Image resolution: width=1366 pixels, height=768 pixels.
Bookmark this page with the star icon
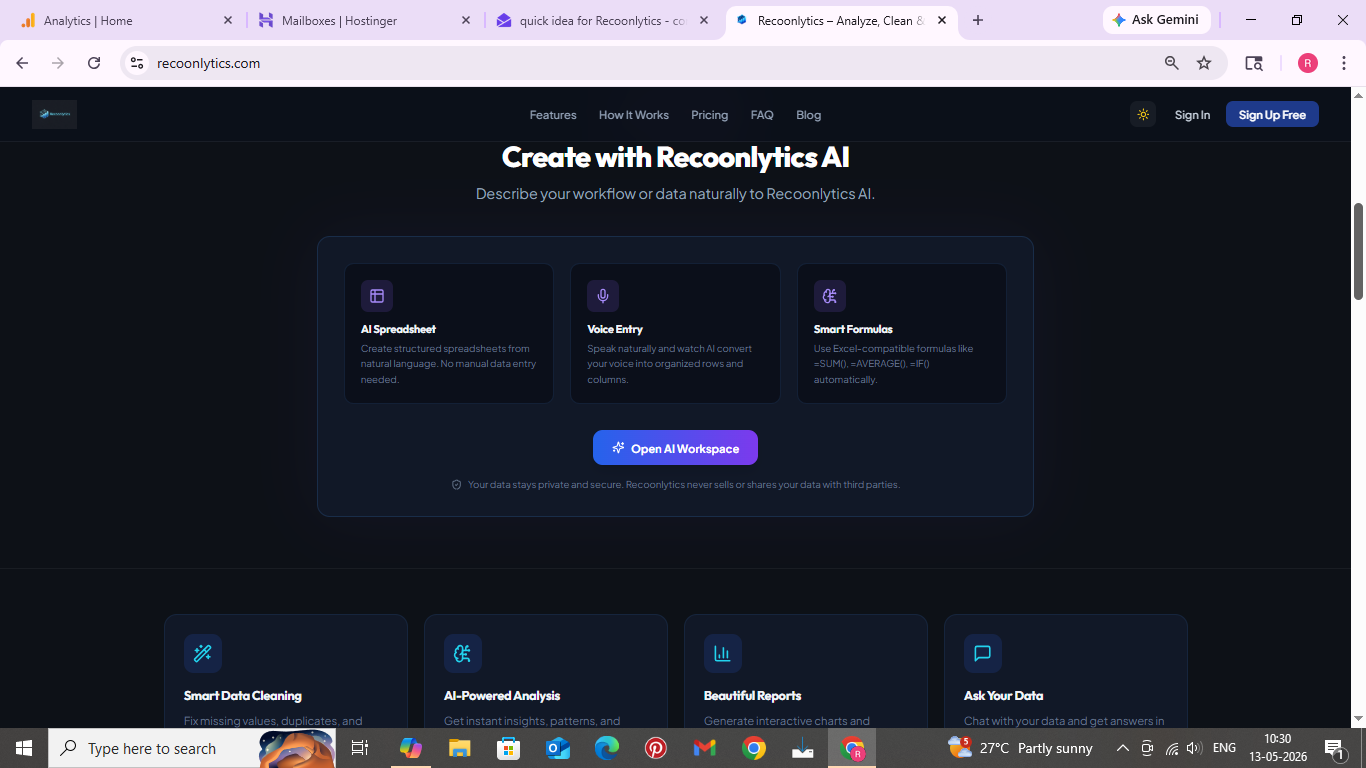click(1204, 63)
